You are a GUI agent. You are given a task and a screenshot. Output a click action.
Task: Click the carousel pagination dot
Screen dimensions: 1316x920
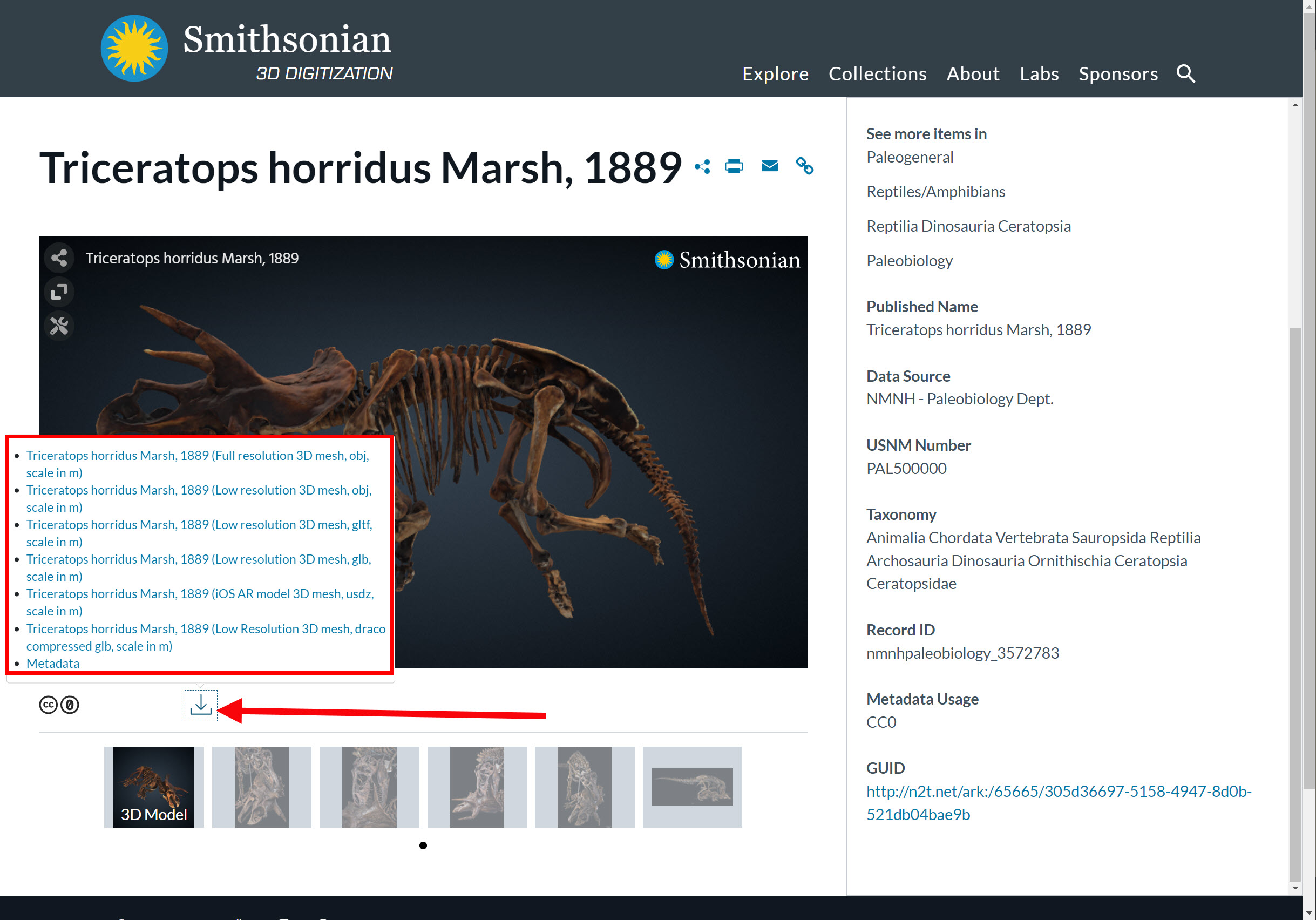[423, 845]
